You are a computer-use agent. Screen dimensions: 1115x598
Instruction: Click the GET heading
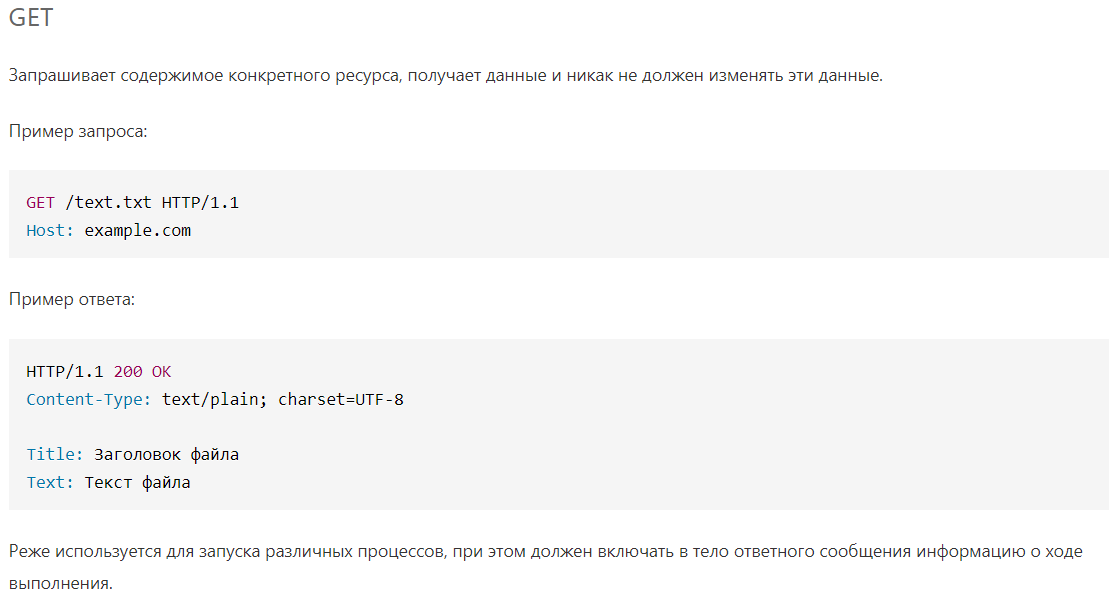pyautogui.click(x=31, y=17)
